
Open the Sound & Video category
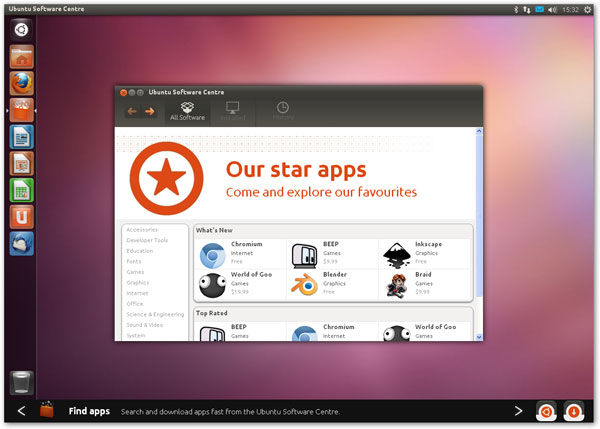[x=145, y=325]
